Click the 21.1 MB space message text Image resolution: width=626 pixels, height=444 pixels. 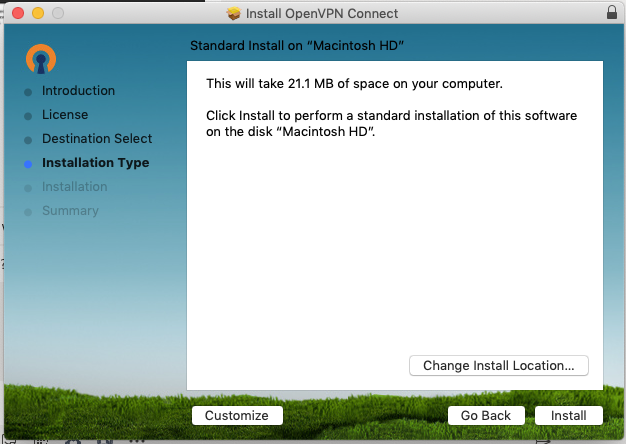point(354,83)
